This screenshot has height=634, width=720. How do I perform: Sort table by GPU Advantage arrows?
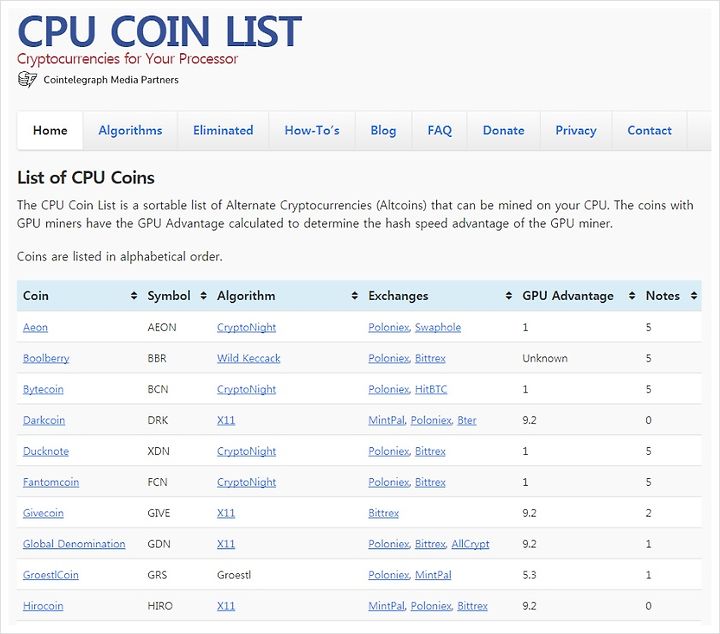pos(632,296)
